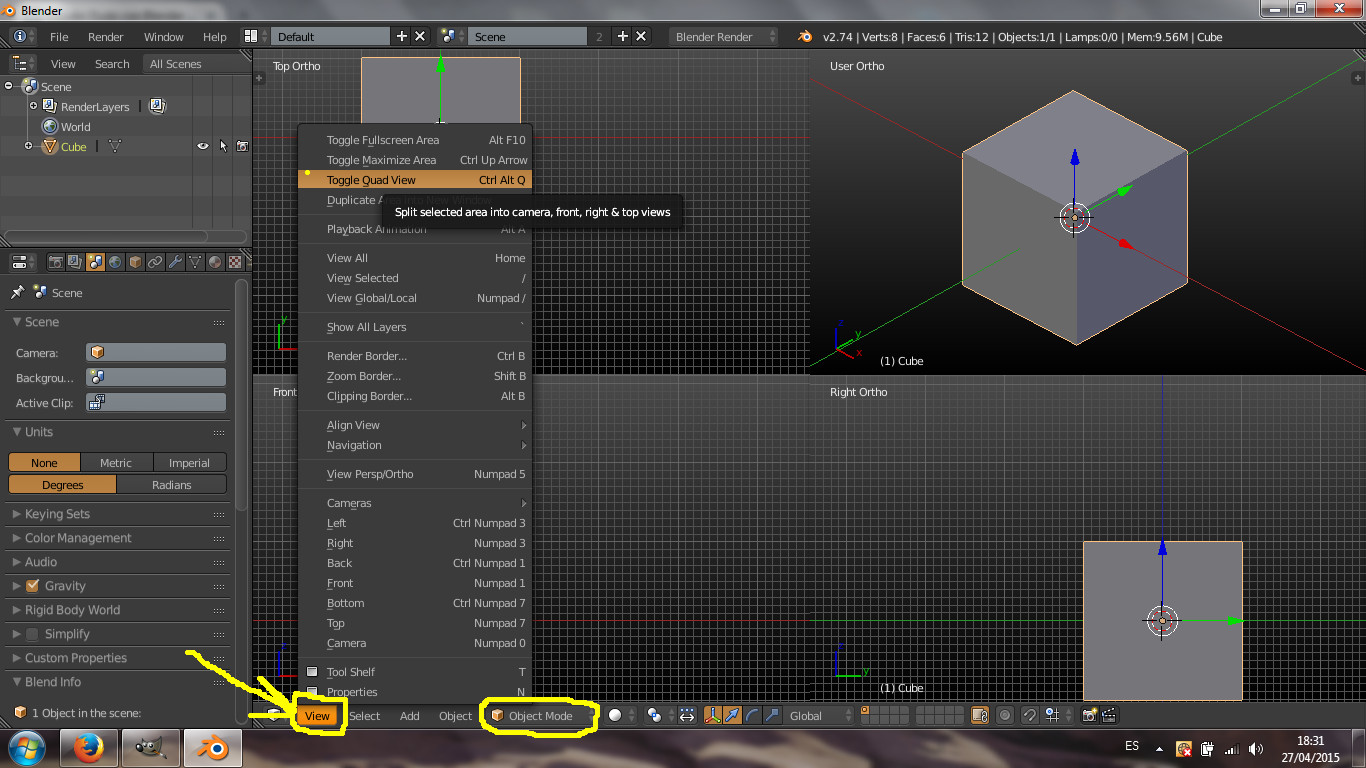
Task: Open GIMP from the Windows taskbar
Action: [x=151, y=748]
